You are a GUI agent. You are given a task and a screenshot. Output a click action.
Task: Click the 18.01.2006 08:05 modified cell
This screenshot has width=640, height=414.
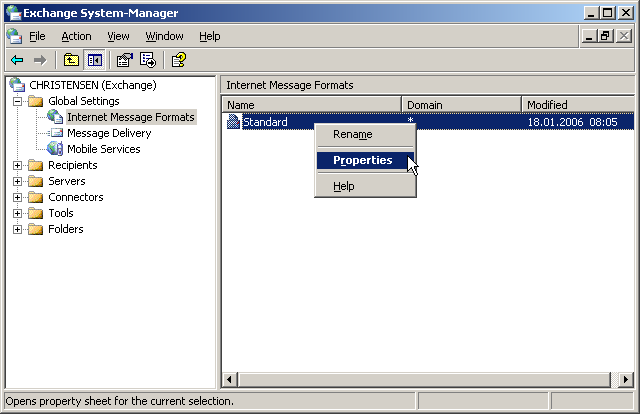click(572, 122)
